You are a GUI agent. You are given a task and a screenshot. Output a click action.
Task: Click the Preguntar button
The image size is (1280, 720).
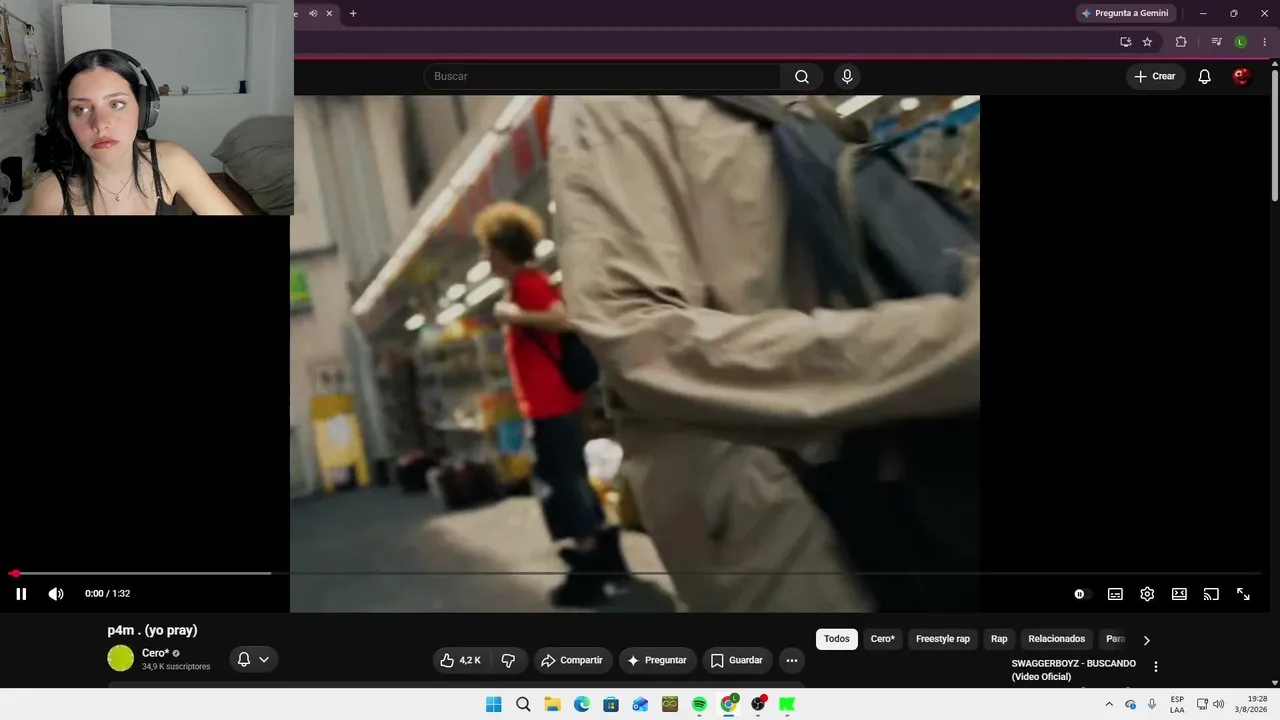click(x=658, y=660)
